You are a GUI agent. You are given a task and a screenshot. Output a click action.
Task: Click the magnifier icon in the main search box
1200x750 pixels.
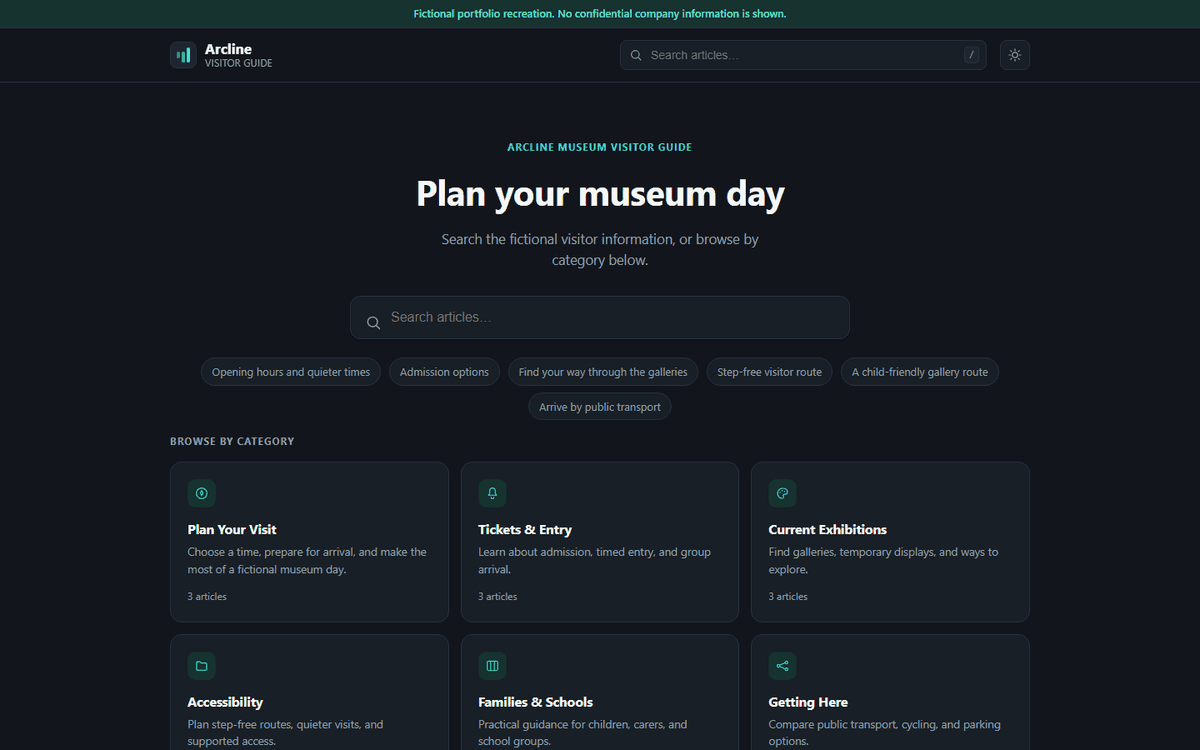(x=373, y=322)
